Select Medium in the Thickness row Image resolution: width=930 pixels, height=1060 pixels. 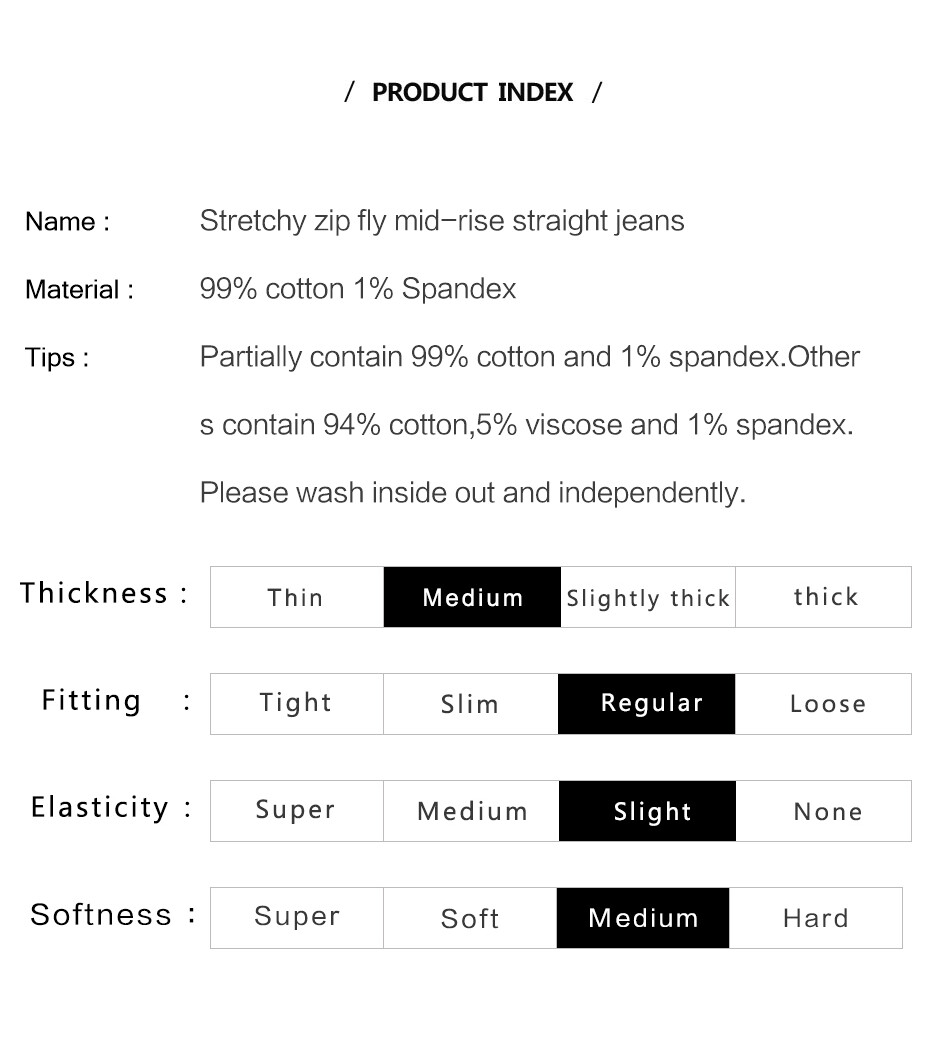pyautogui.click(x=472, y=597)
